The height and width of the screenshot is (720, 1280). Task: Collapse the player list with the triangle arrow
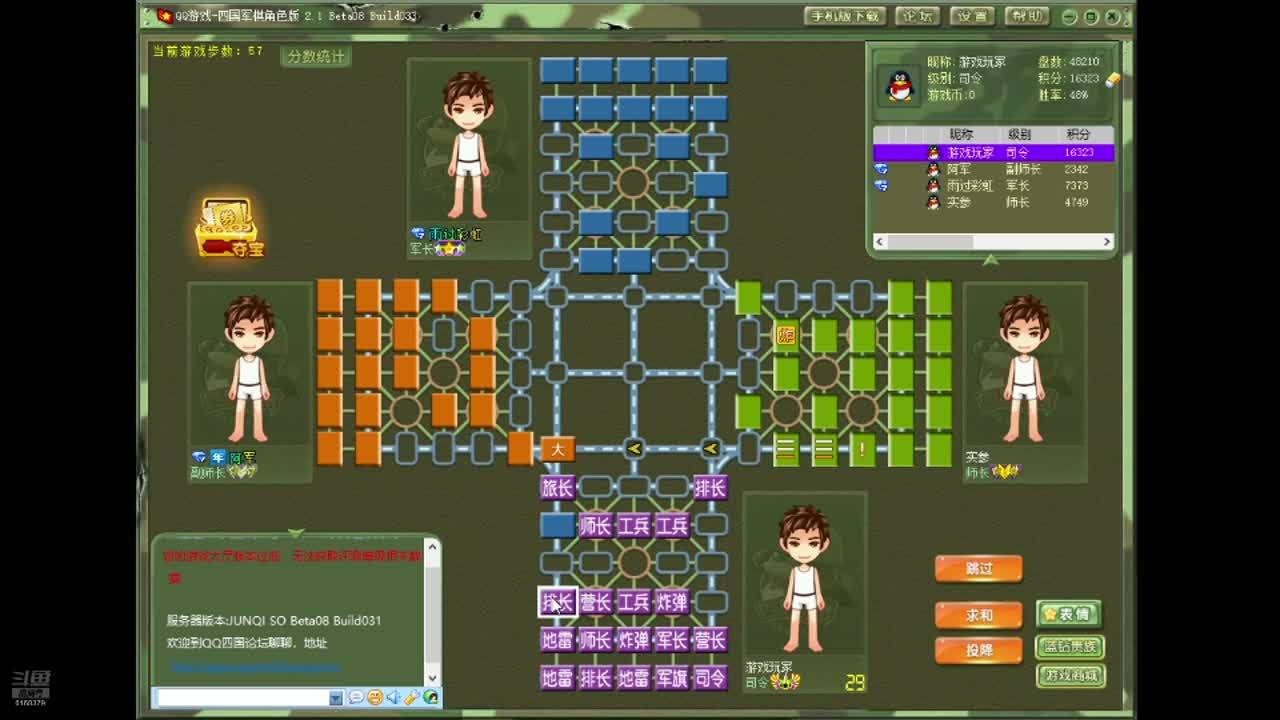(990, 260)
